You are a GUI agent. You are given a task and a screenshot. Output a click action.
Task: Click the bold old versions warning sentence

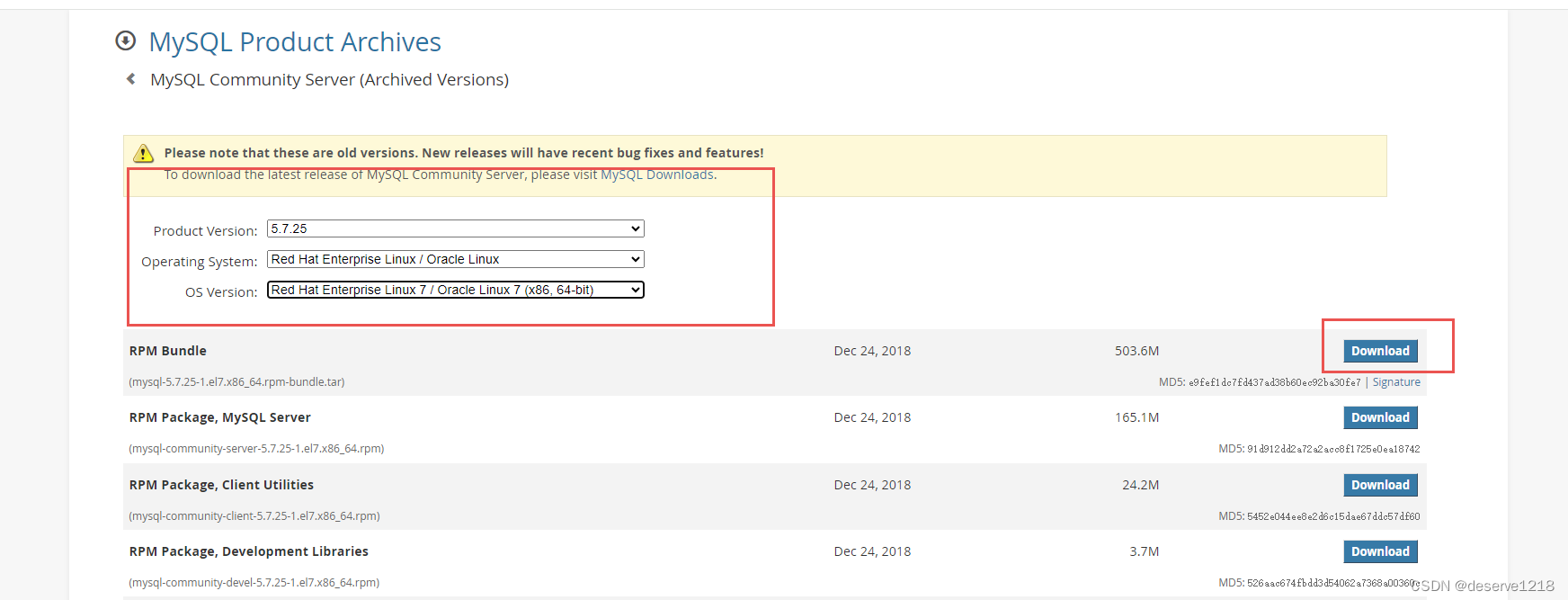(x=464, y=153)
